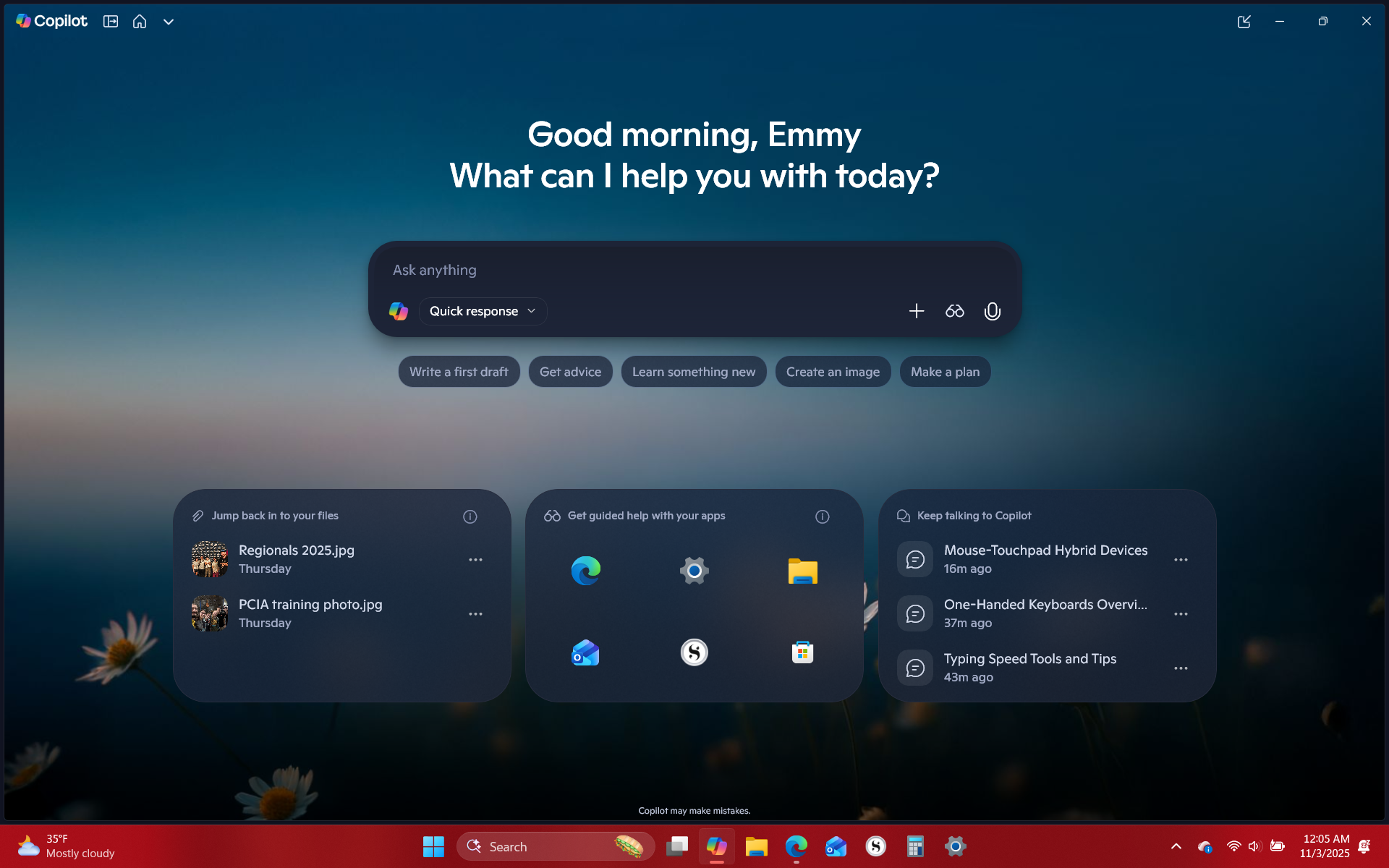Open Microsoft Store guided help icon
The width and height of the screenshot is (1389, 868).
pos(803,652)
